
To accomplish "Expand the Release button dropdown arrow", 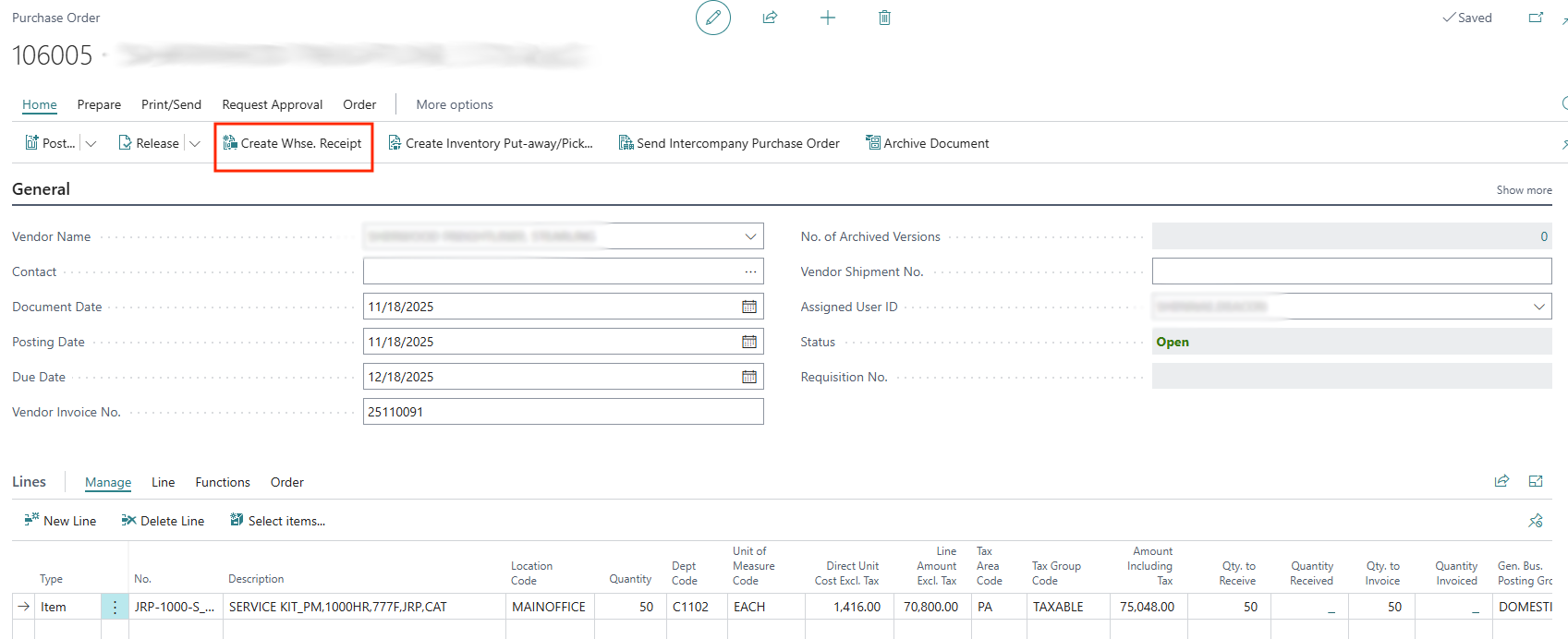I will (x=195, y=143).
